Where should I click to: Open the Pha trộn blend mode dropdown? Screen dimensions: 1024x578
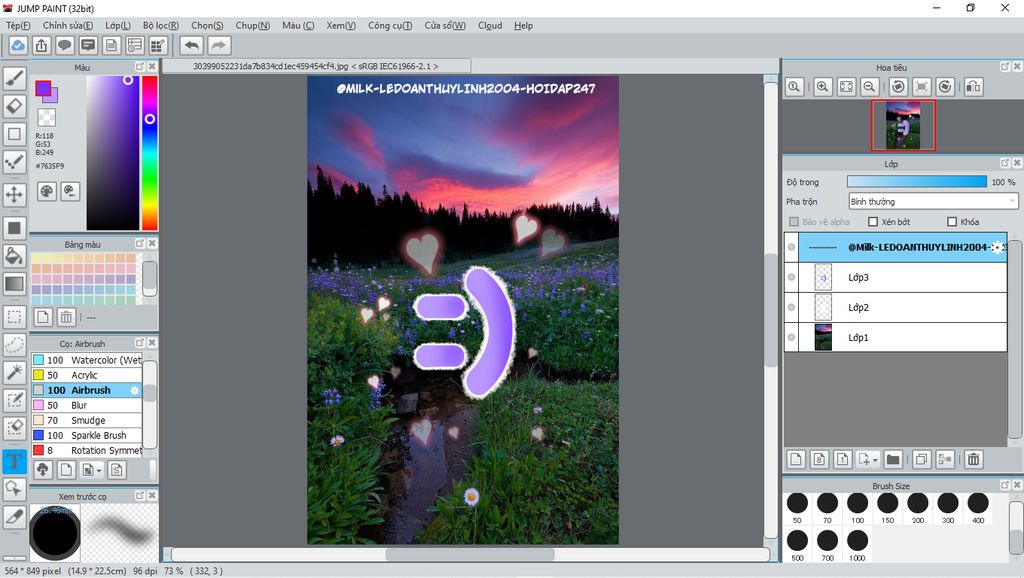[x=933, y=201]
